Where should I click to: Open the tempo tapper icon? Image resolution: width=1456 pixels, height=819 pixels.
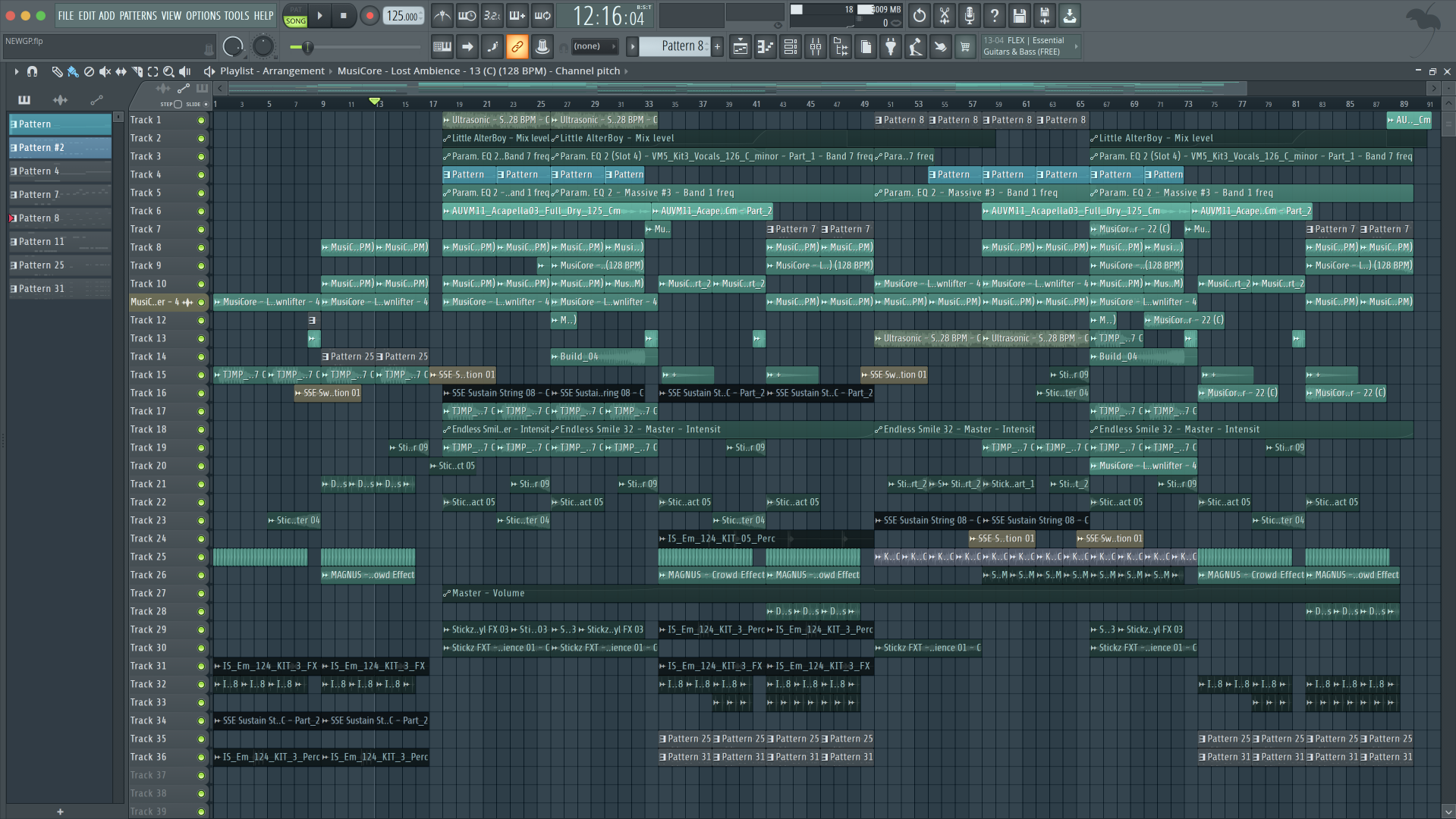point(915,47)
